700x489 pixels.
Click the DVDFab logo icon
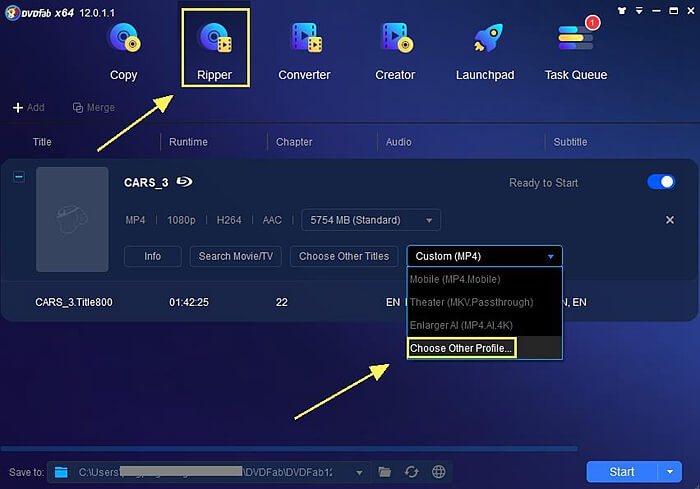point(12,13)
